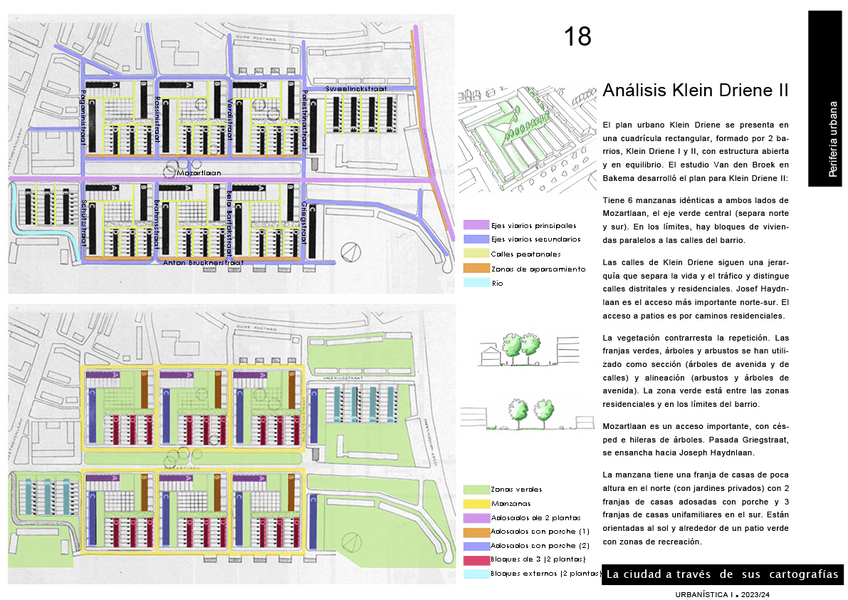This screenshot has width=848, height=600.
Task: Click La ciudad a través de sus cartografías banner
Action: click(723, 575)
